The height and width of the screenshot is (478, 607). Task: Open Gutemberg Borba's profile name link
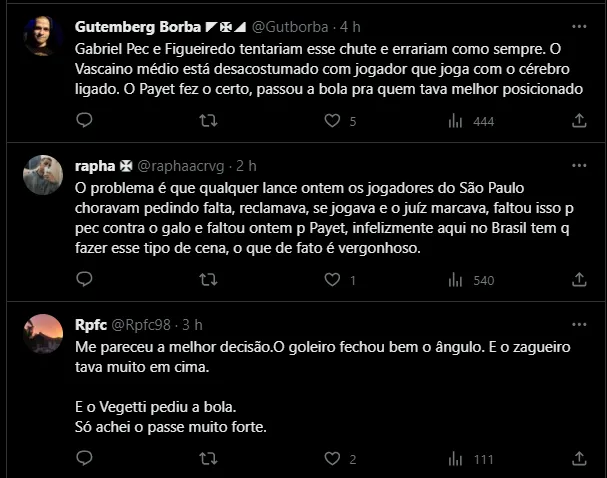tap(137, 27)
